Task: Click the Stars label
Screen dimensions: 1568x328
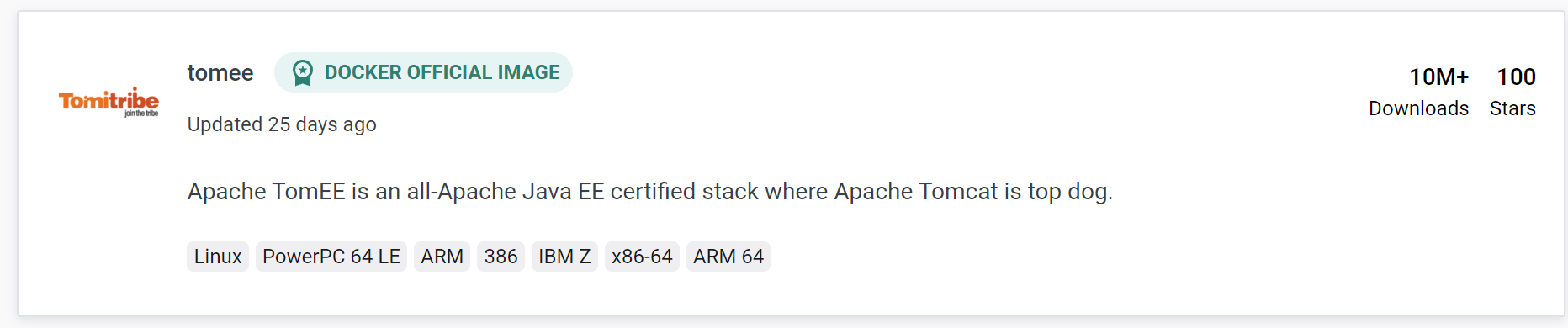Action: [1512, 108]
